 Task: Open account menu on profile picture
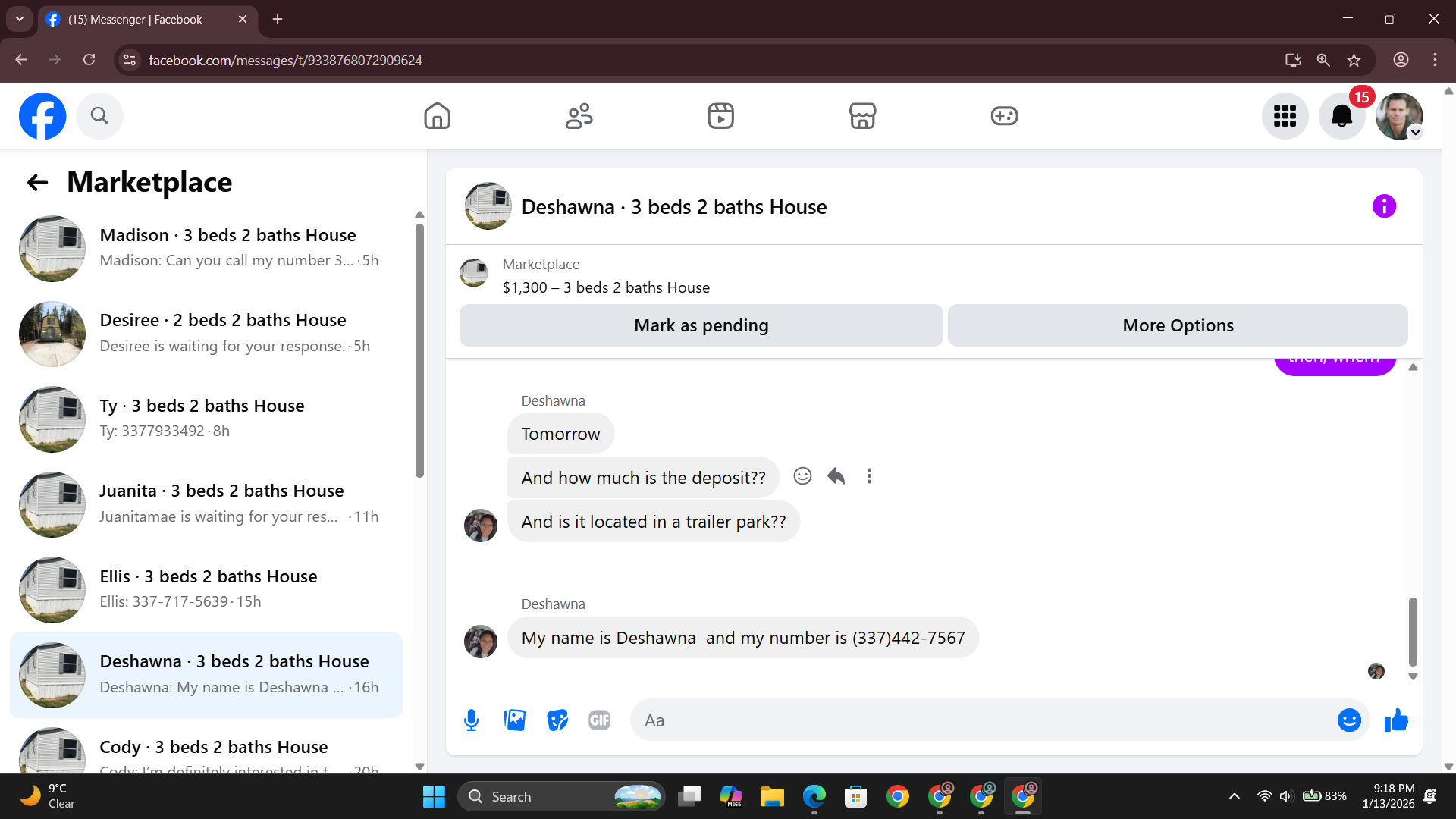pos(1399,116)
